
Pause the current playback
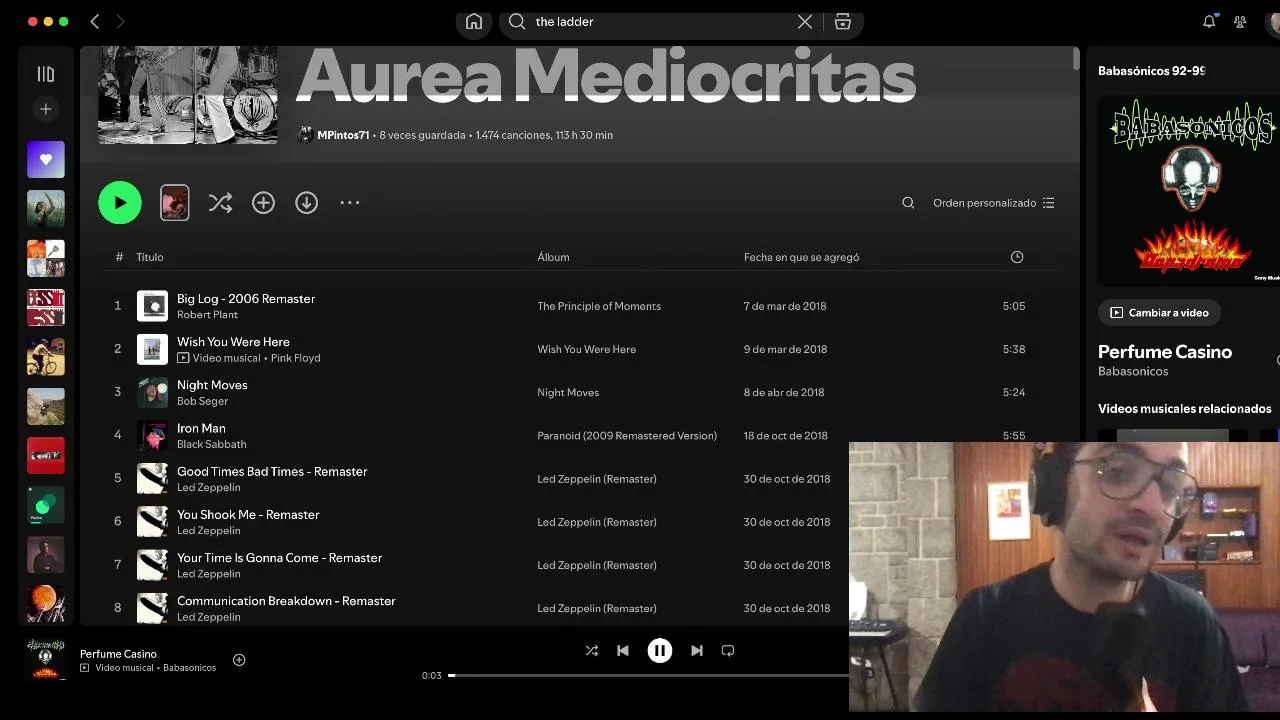click(660, 650)
